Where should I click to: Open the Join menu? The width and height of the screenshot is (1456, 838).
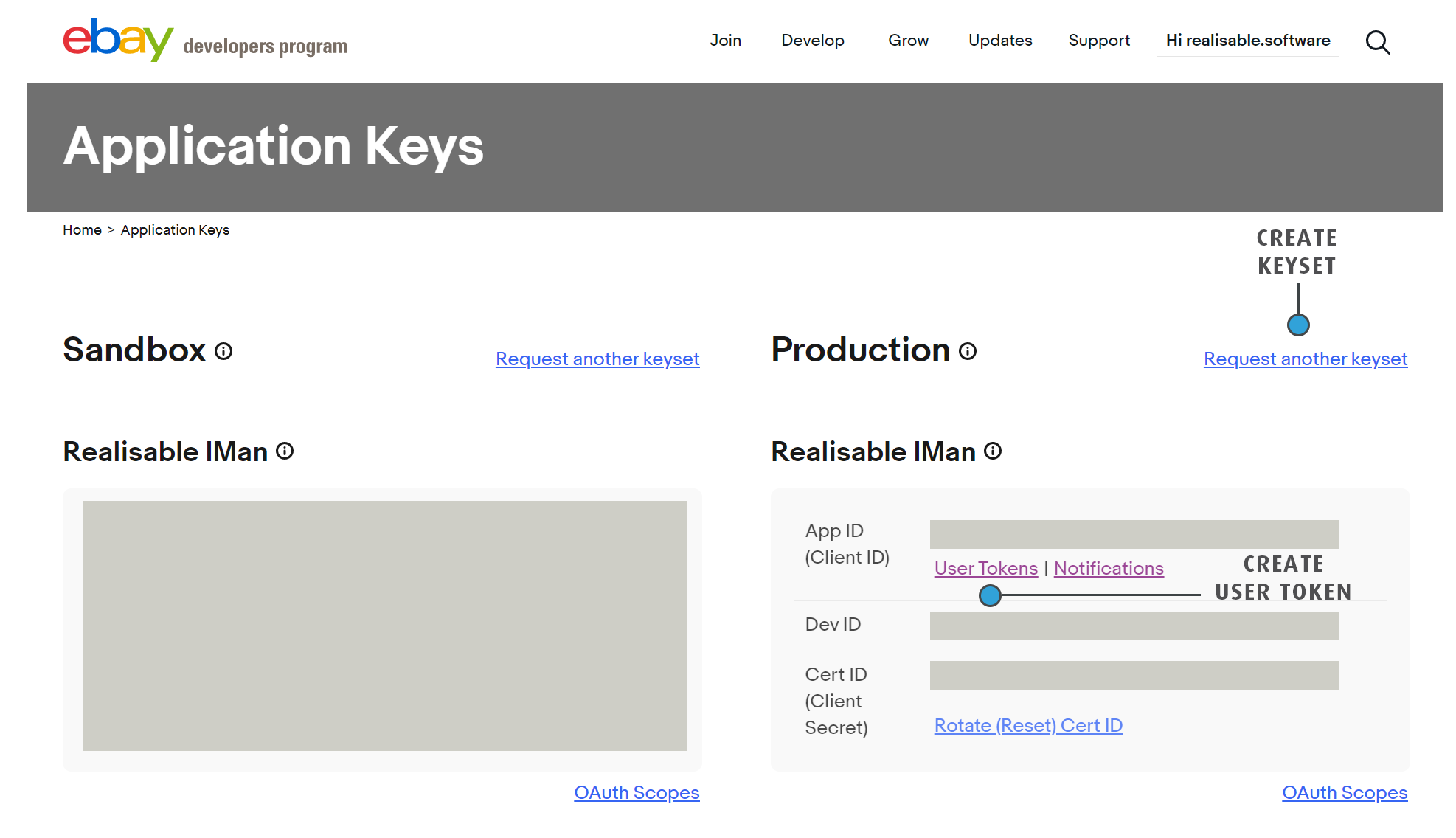tap(725, 41)
